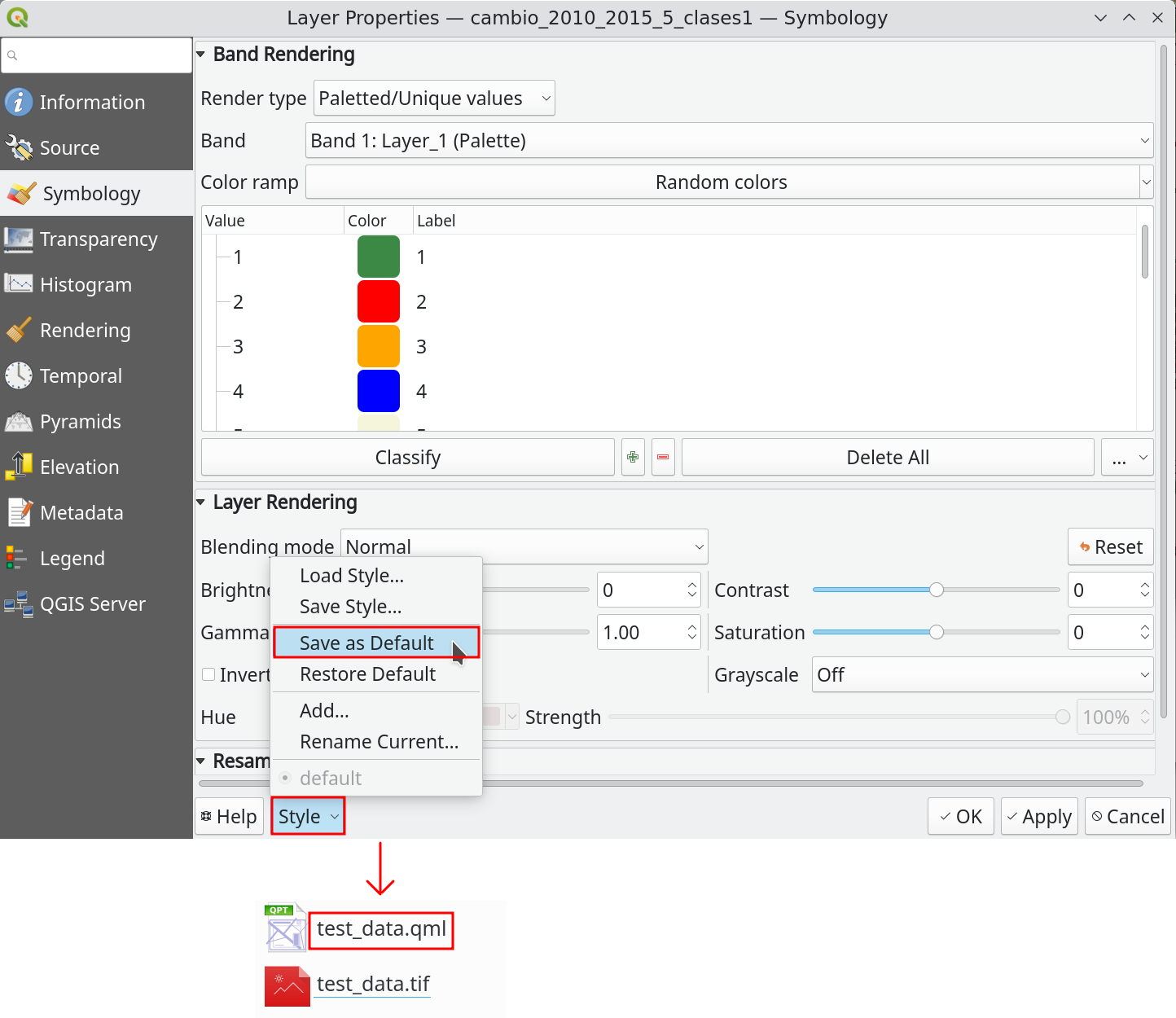Click the green plus add-value icon

click(x=633, y=457)
